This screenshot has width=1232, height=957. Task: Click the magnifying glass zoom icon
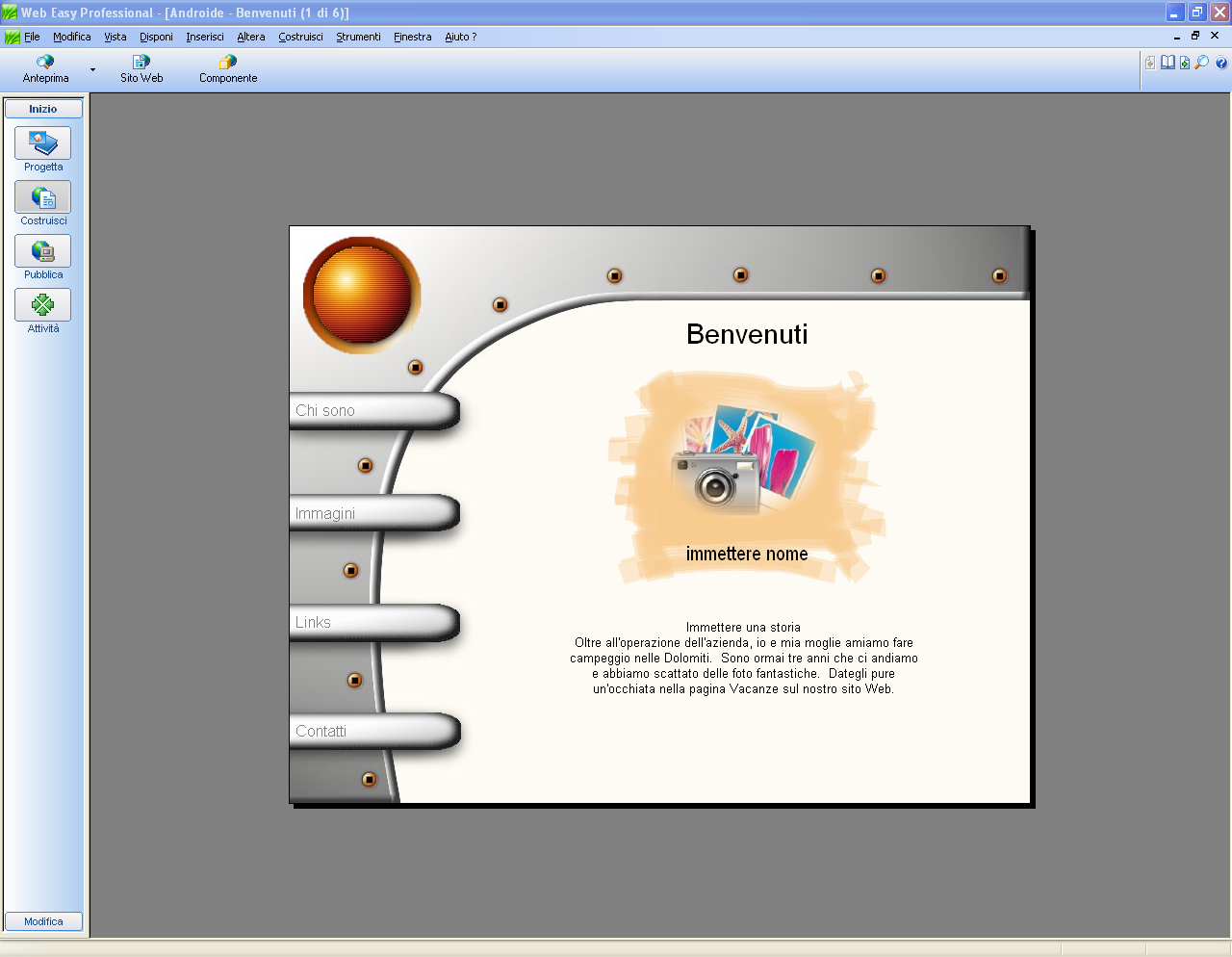1202,63
